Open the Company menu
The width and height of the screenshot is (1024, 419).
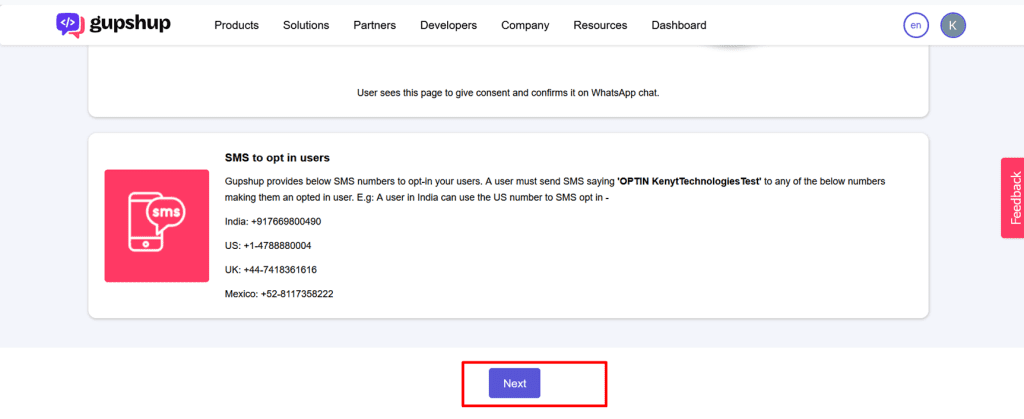click(525, 25)
